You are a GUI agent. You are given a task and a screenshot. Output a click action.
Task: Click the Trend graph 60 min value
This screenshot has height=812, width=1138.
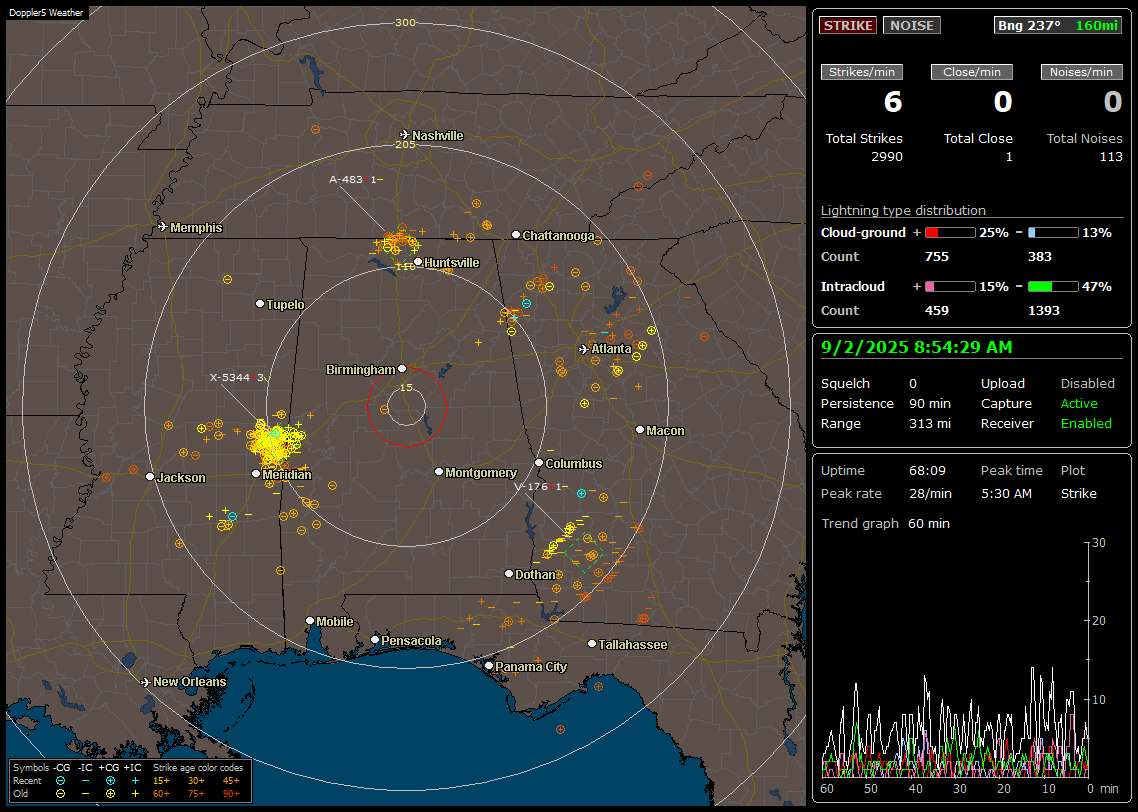pyautogui.click(x=929, y=524)
